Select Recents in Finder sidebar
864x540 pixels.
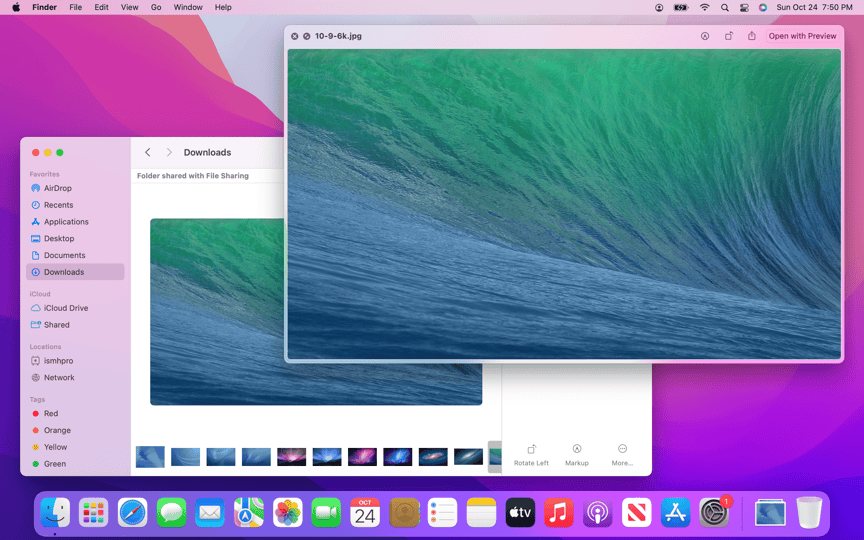pos(75,205)
